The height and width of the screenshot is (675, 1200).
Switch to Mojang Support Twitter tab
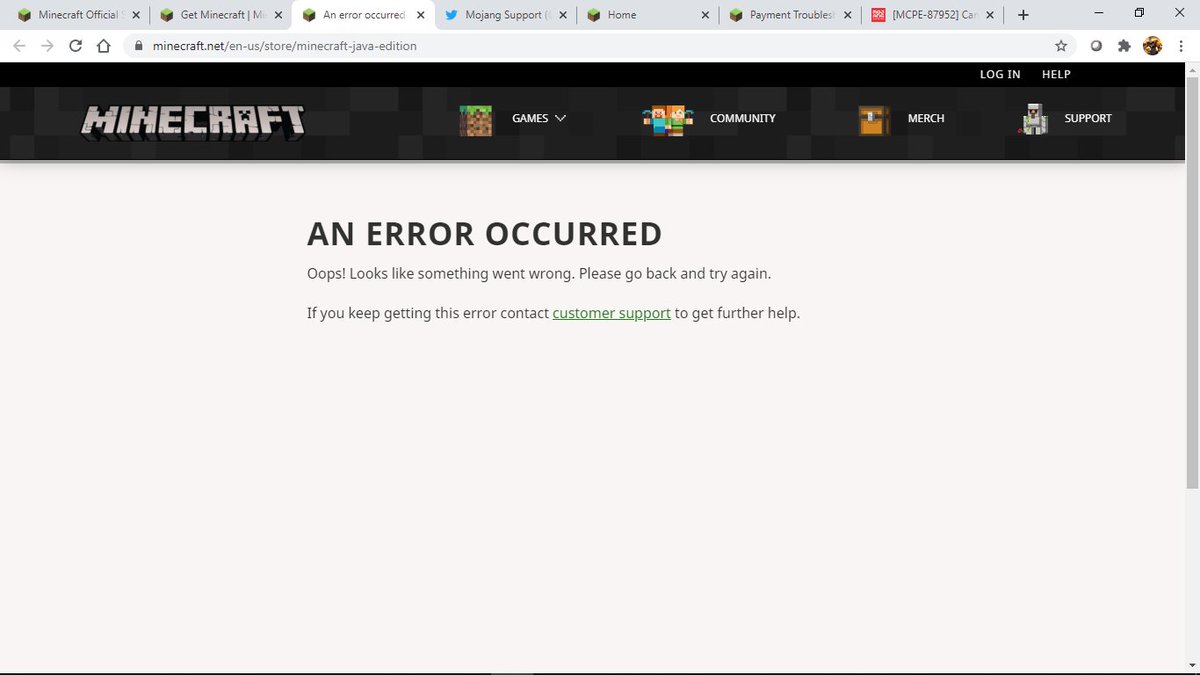(506, 15)
